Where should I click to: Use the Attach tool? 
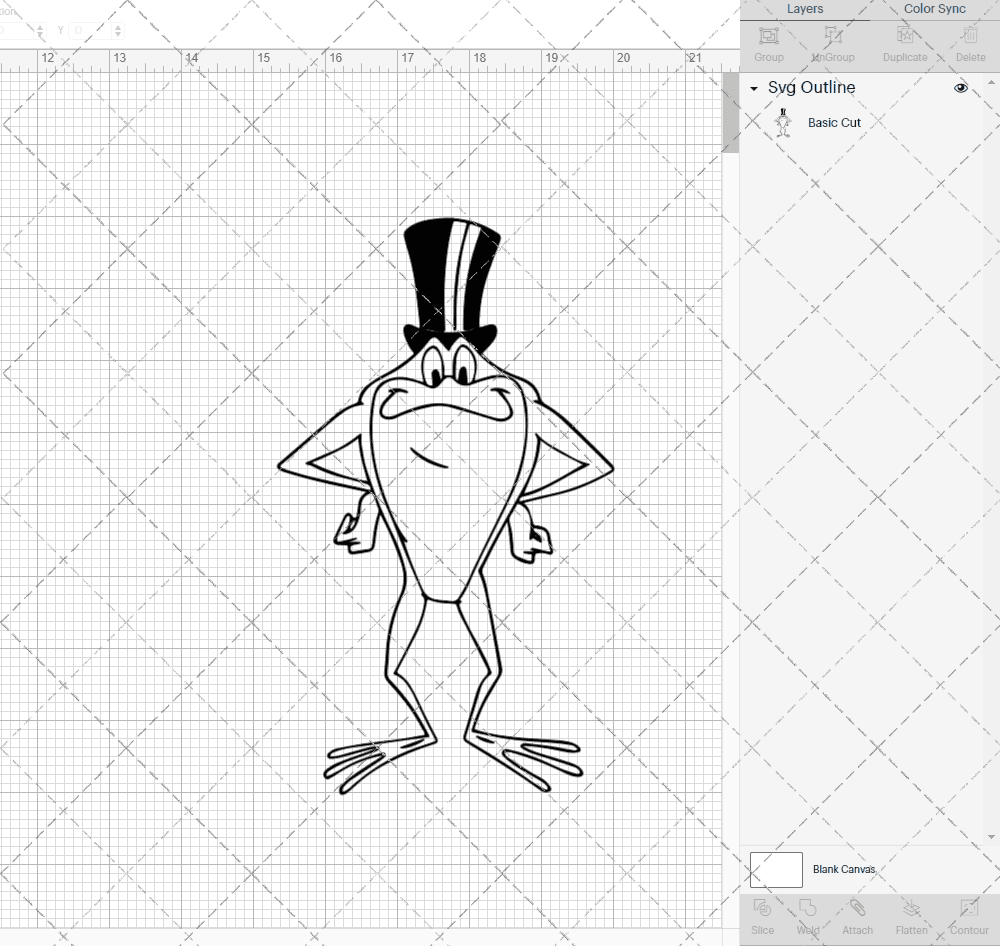857,915
